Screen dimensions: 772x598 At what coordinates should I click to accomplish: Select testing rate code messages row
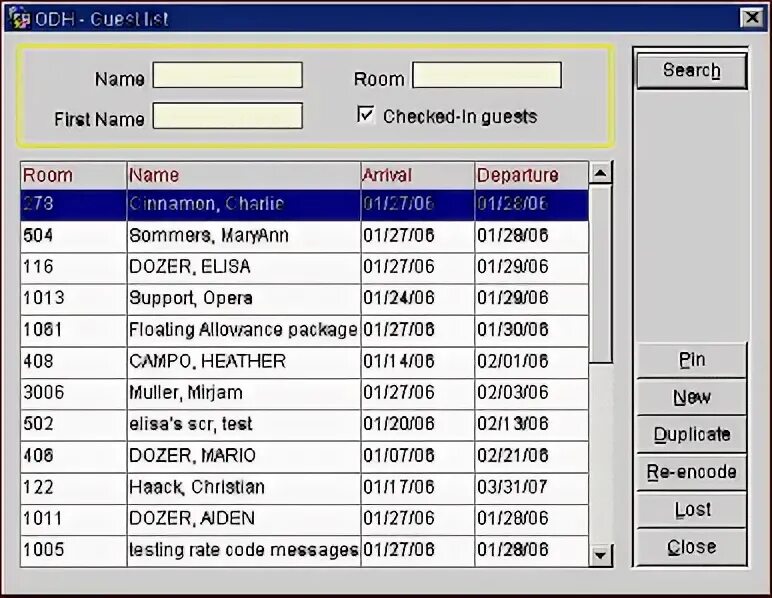pyautogui.click(x=304, y=551)
